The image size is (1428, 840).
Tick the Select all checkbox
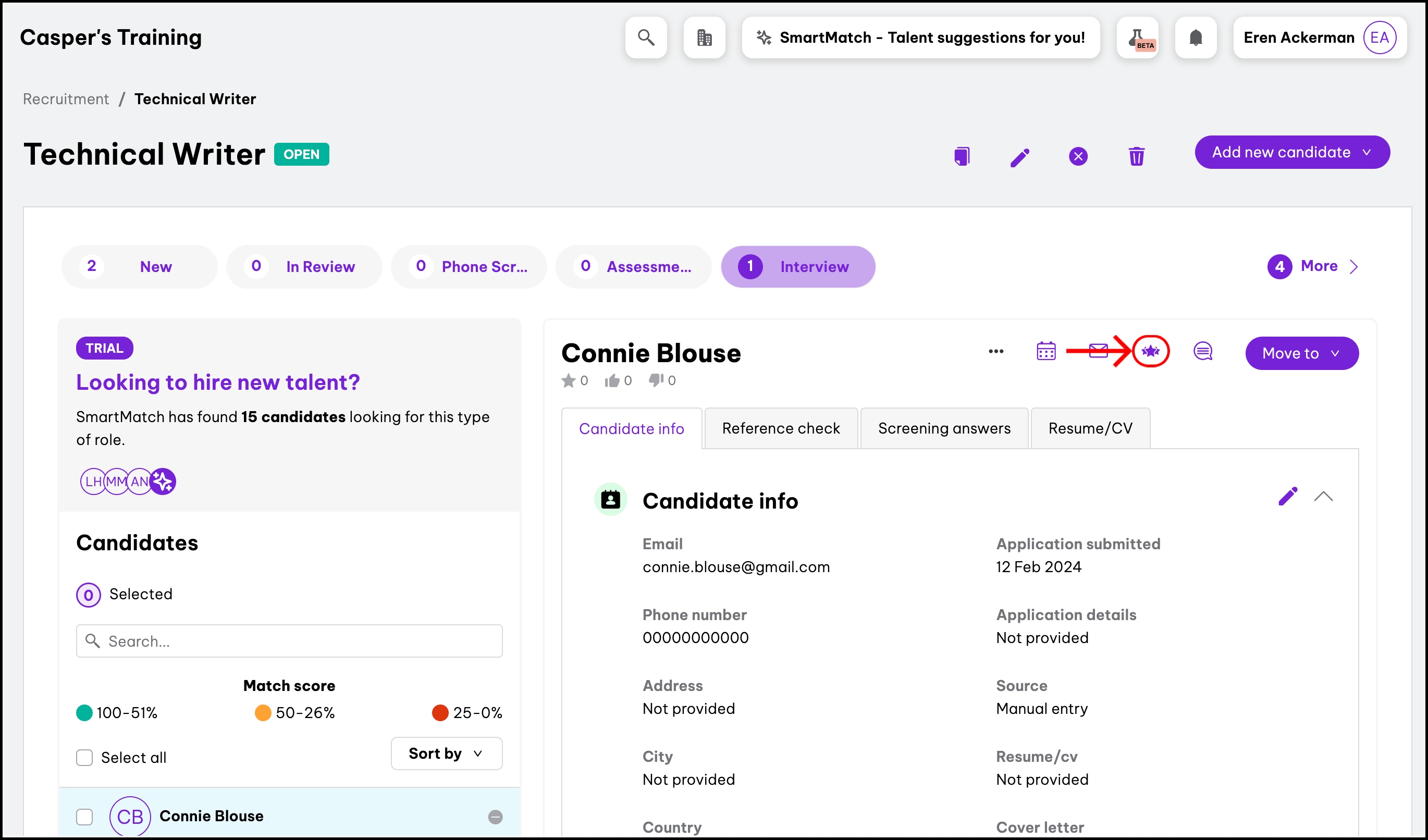click(x=84, y=757)
